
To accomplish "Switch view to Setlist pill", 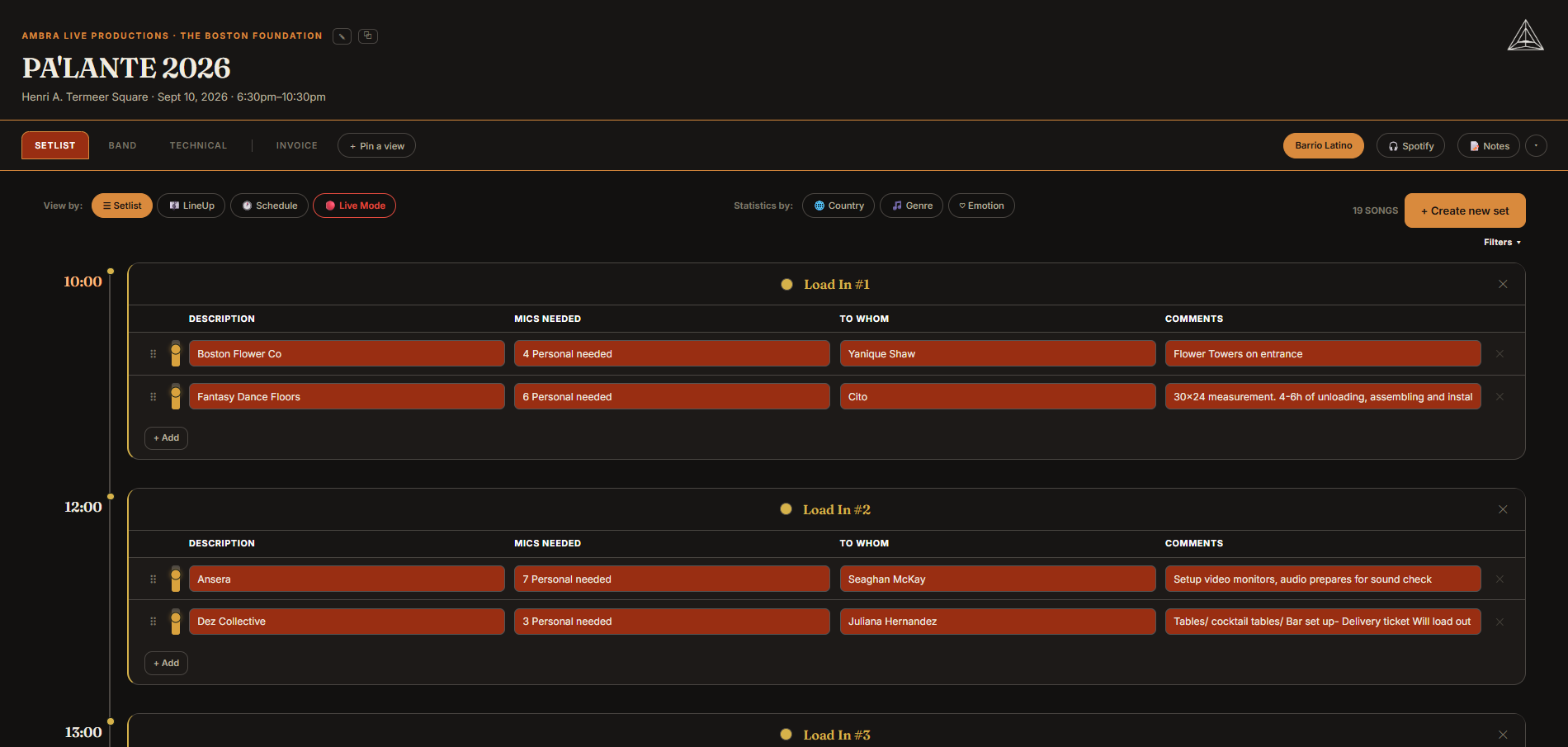I will (x=122, y=206).
